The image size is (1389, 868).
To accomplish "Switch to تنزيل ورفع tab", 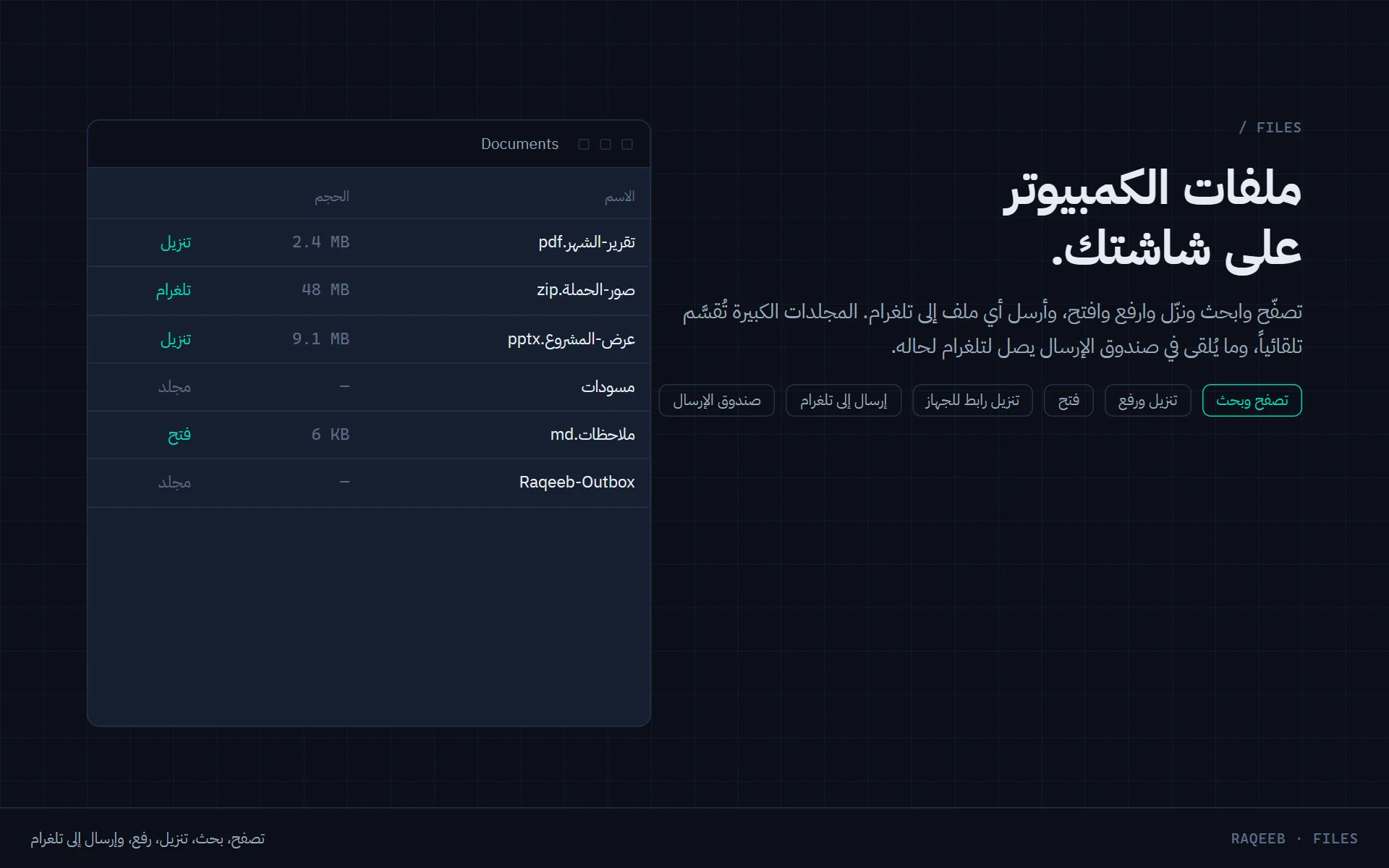I will click(1147, 400).
